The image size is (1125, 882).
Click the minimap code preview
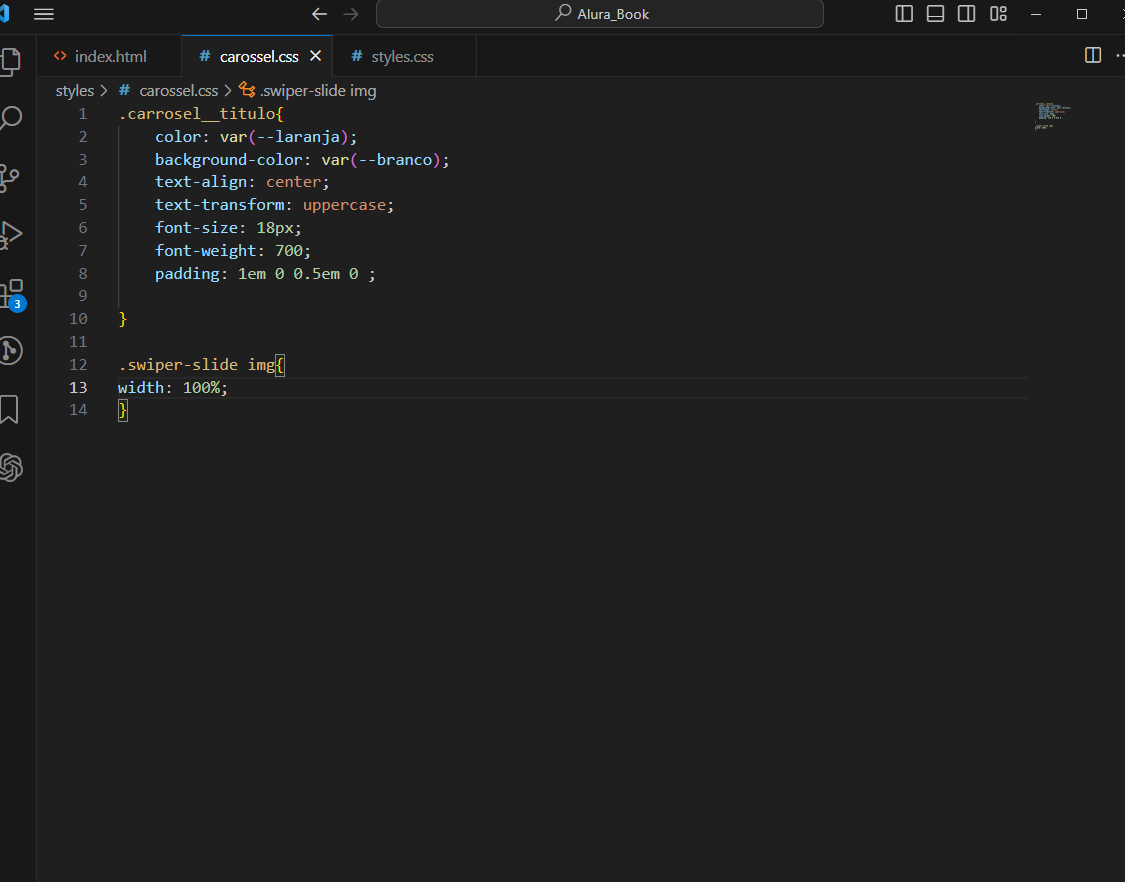point(1053,116)
